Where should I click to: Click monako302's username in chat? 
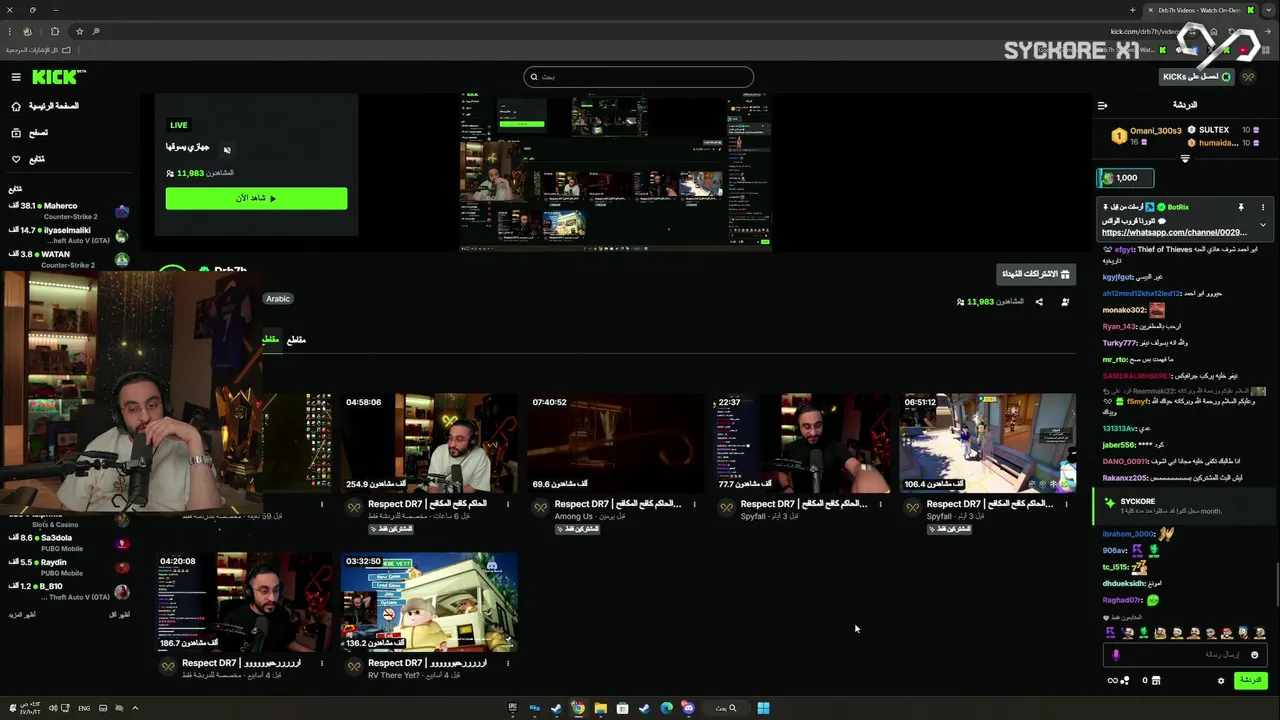tap(1124, 310)
